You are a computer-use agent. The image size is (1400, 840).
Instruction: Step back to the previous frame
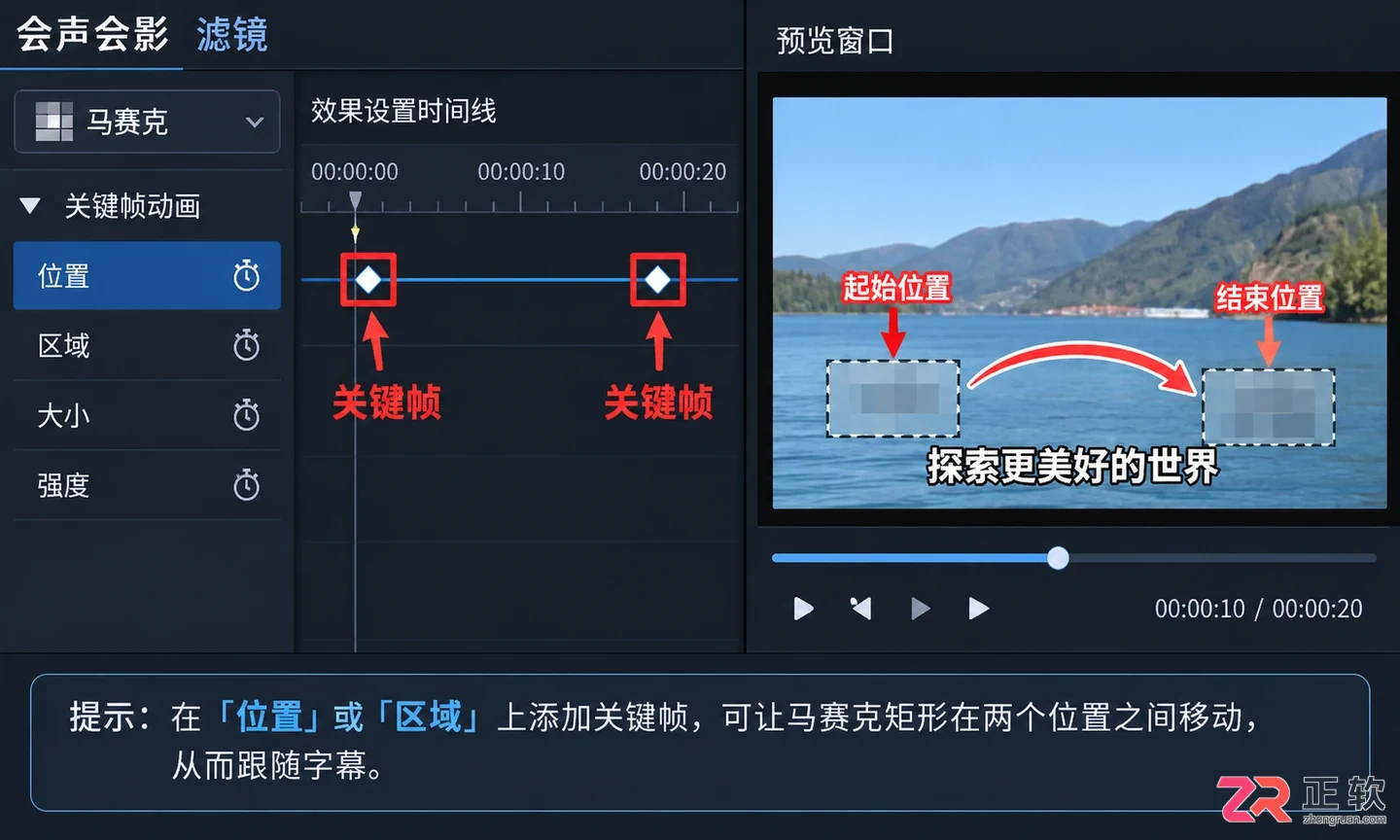click(x=860, y=609)
